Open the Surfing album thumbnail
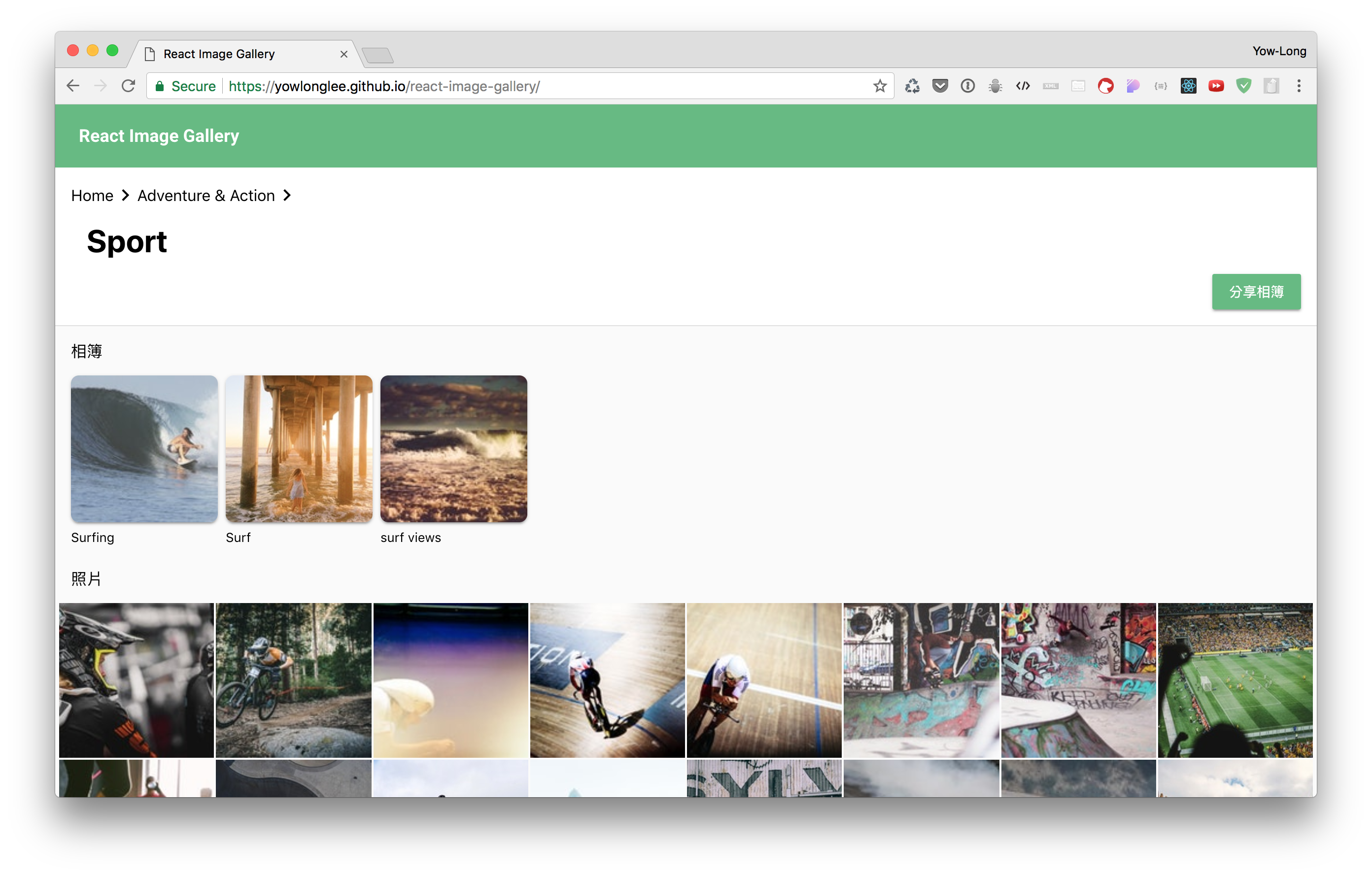 144,448
